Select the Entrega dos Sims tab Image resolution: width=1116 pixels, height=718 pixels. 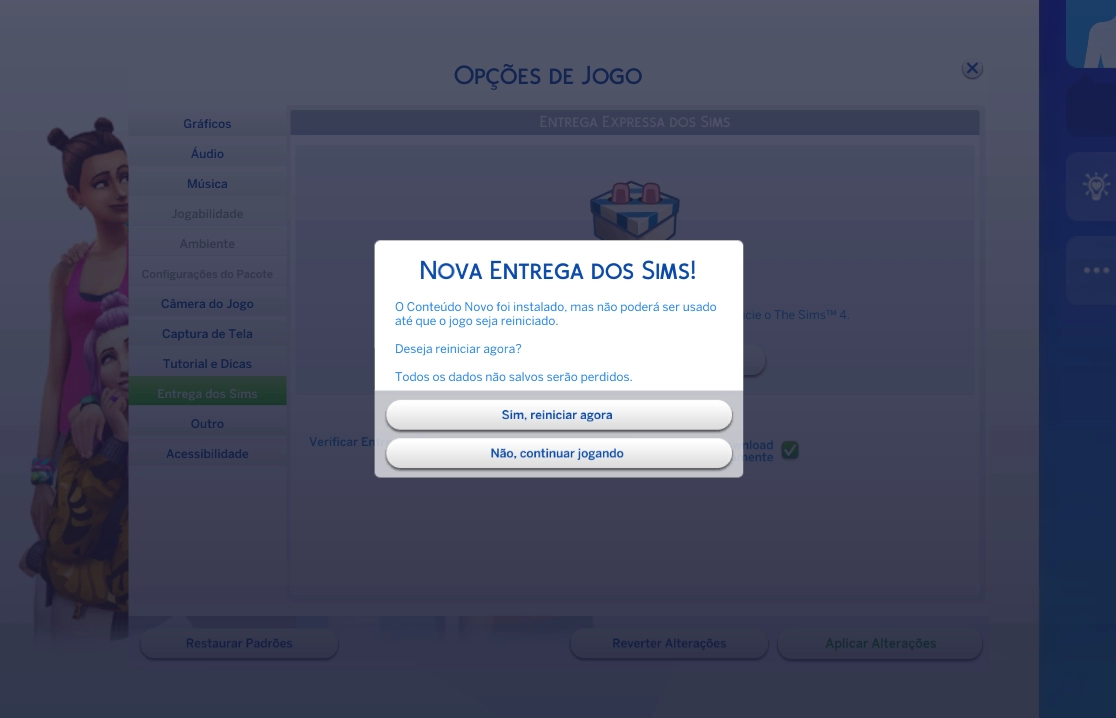point(207,393)
